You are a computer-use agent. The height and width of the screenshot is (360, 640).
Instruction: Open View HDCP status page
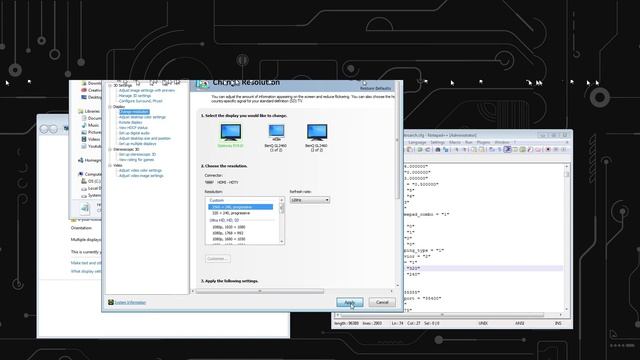point(133,128)
